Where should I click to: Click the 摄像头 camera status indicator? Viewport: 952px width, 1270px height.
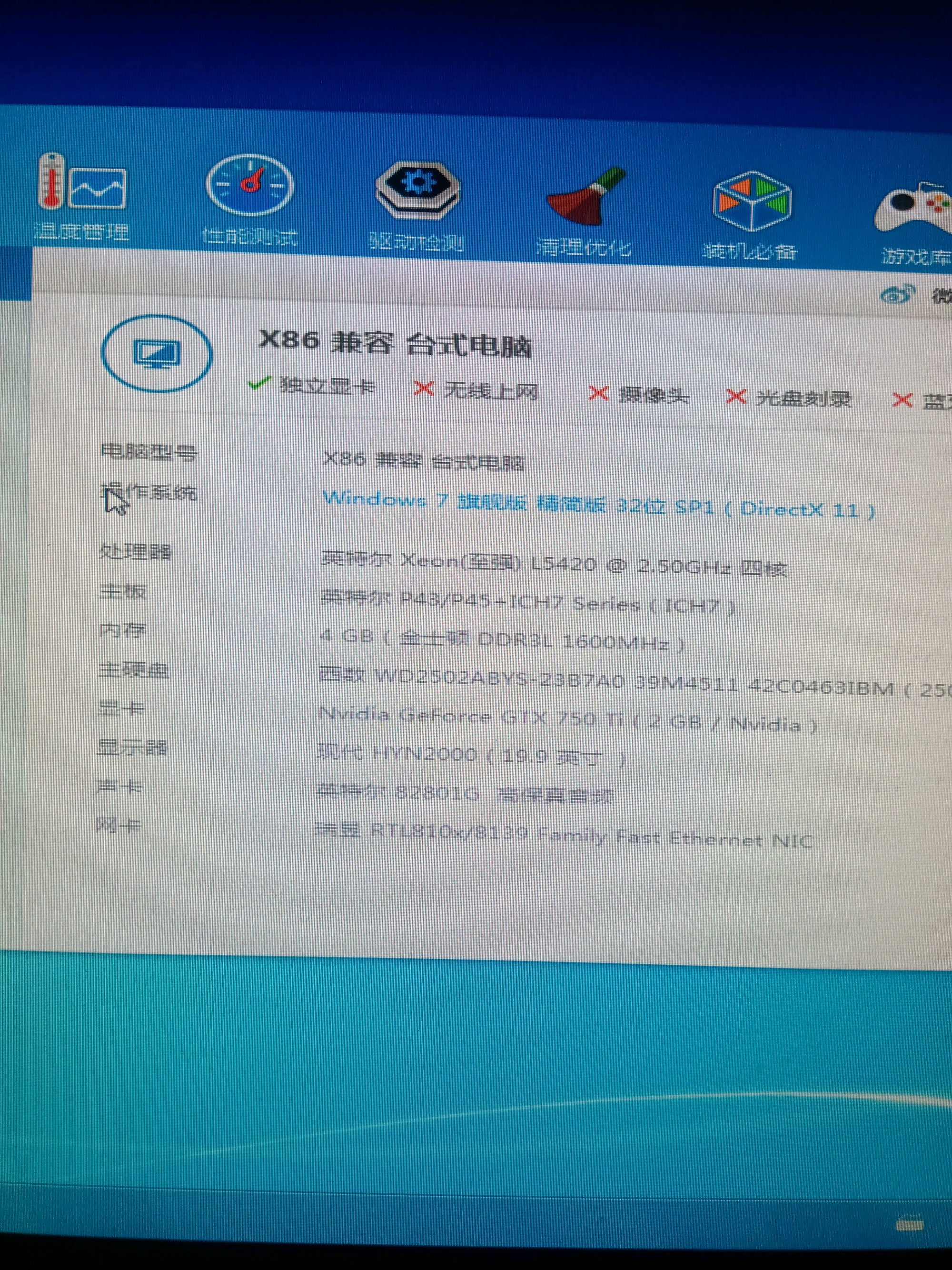(639, 395)
